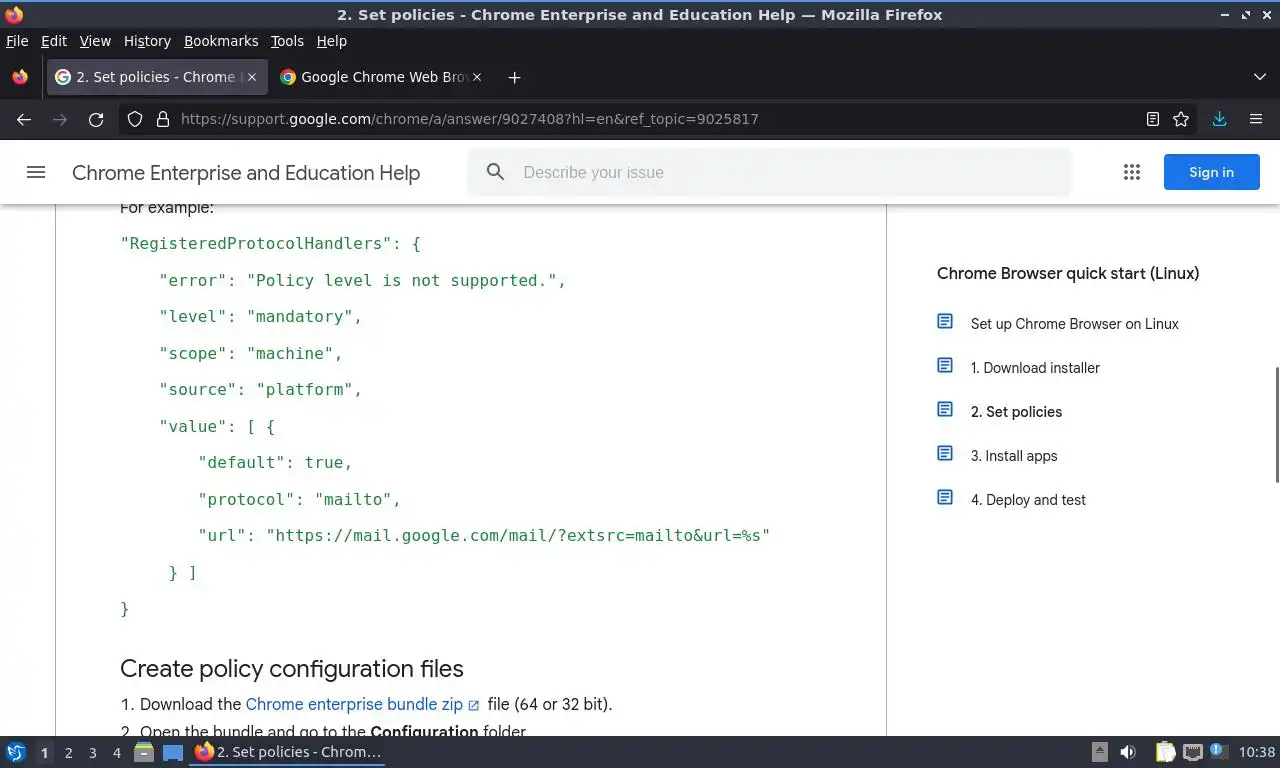
Task: Switch to workspace 2 in taskbar
Action: tap(68, 753)
